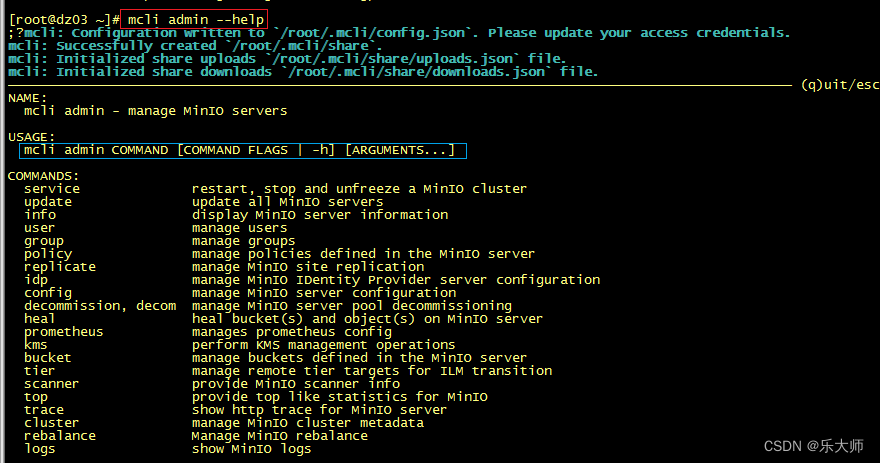Click the '(q)uit/esc' pager hint
This screenshot has width=880, height=463.
[x=840, y=85]
